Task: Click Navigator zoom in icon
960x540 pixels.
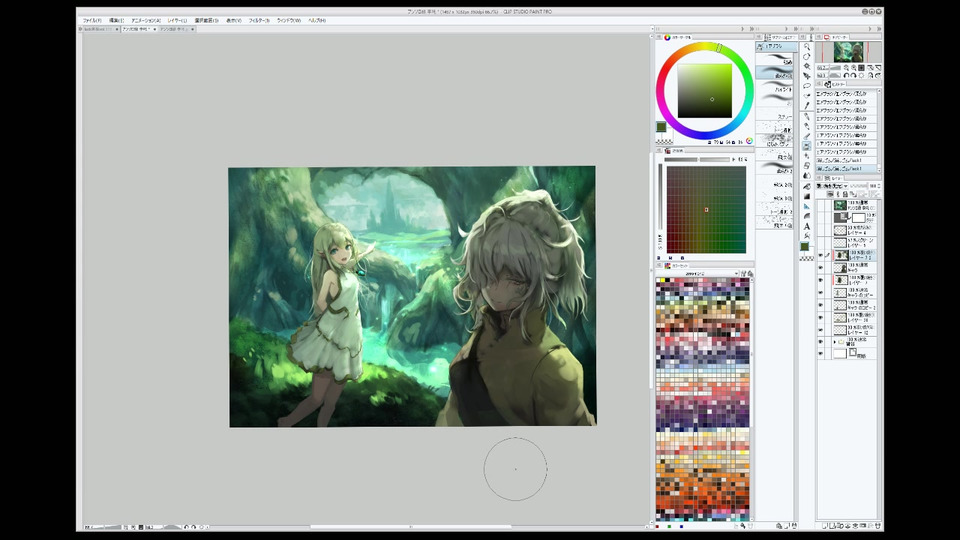Action: pos(854,68)
